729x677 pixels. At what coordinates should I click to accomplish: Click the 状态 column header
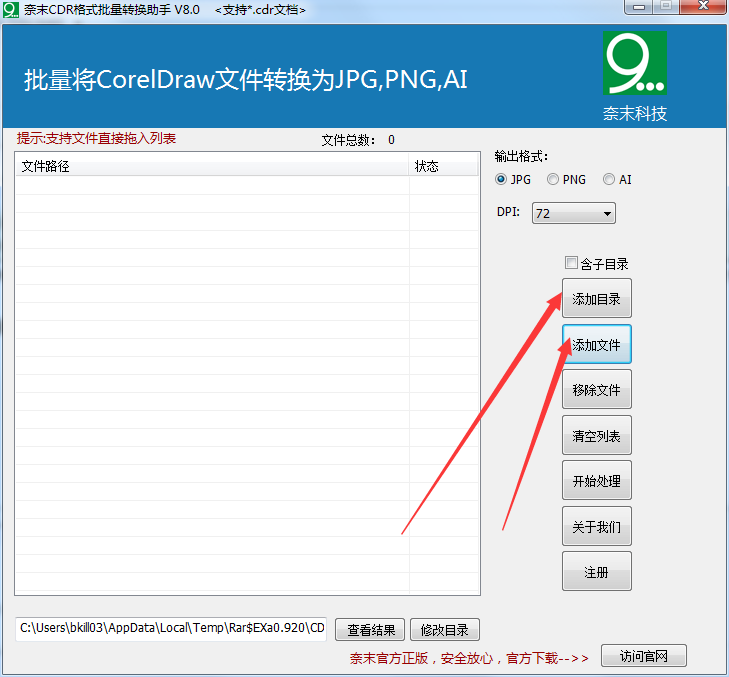(443, 166)
